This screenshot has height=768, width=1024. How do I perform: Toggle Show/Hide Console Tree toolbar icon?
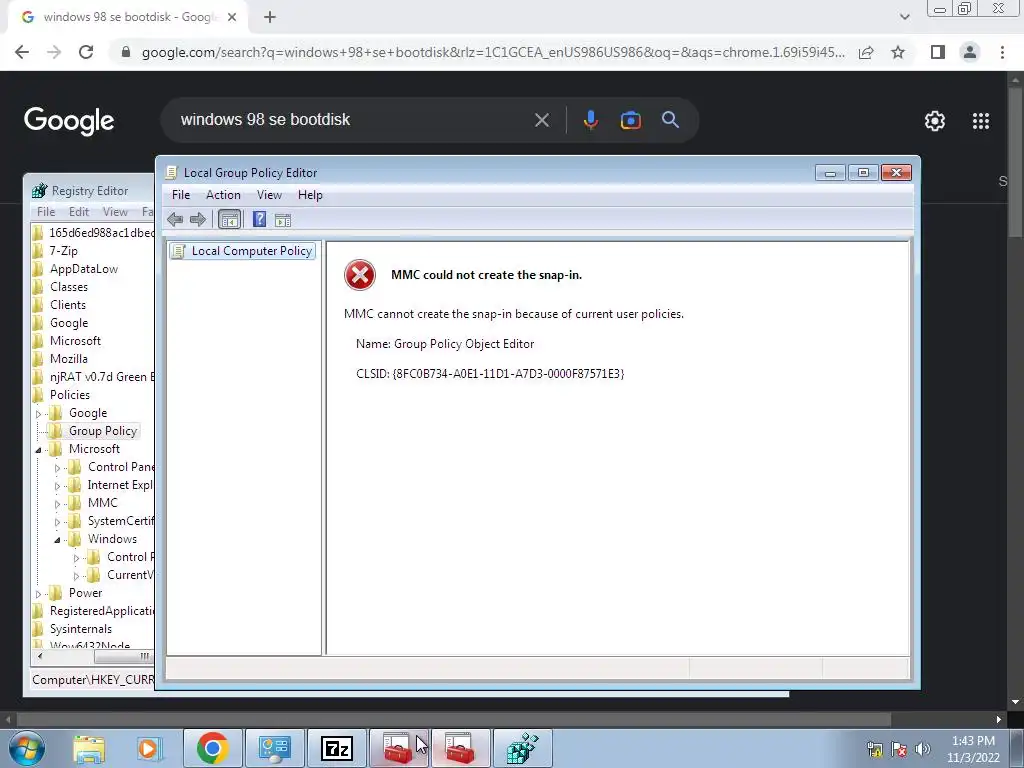pos(229,219)
